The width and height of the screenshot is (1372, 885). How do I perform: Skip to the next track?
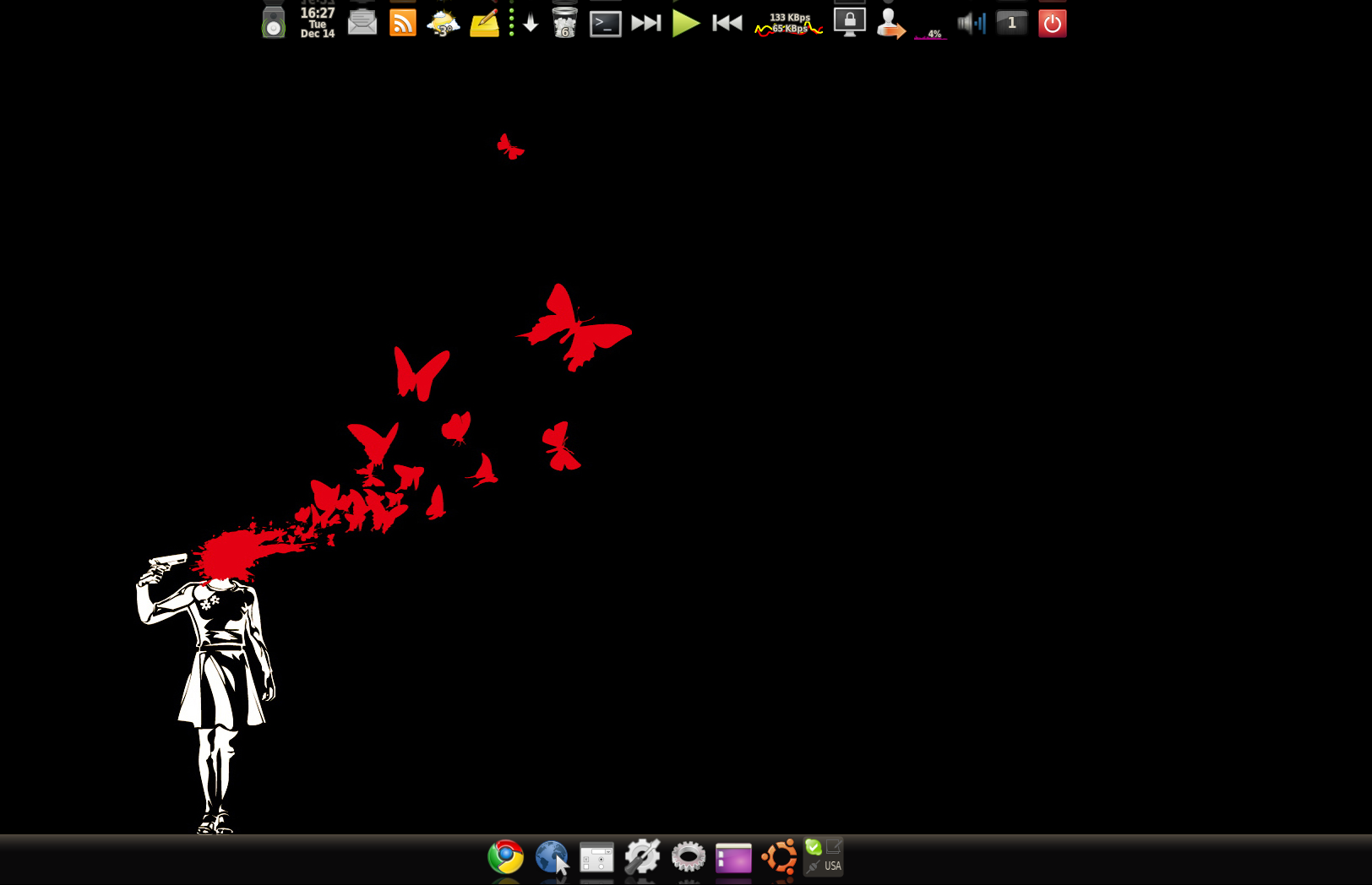coord(646,23)
